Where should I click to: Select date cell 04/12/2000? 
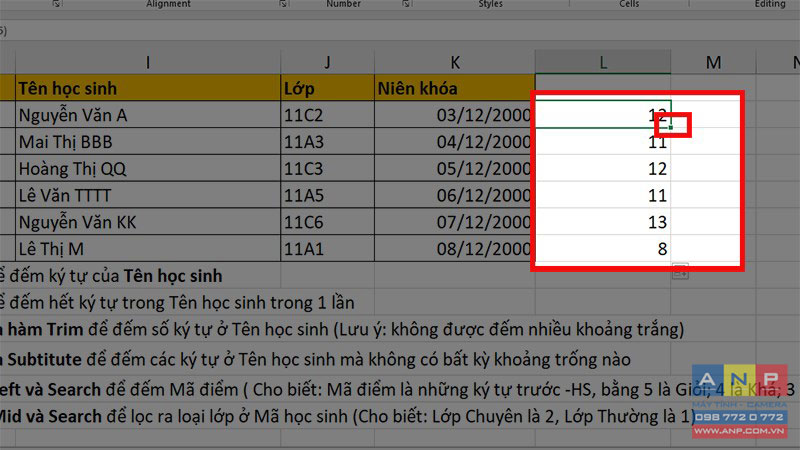click(455, 141)
